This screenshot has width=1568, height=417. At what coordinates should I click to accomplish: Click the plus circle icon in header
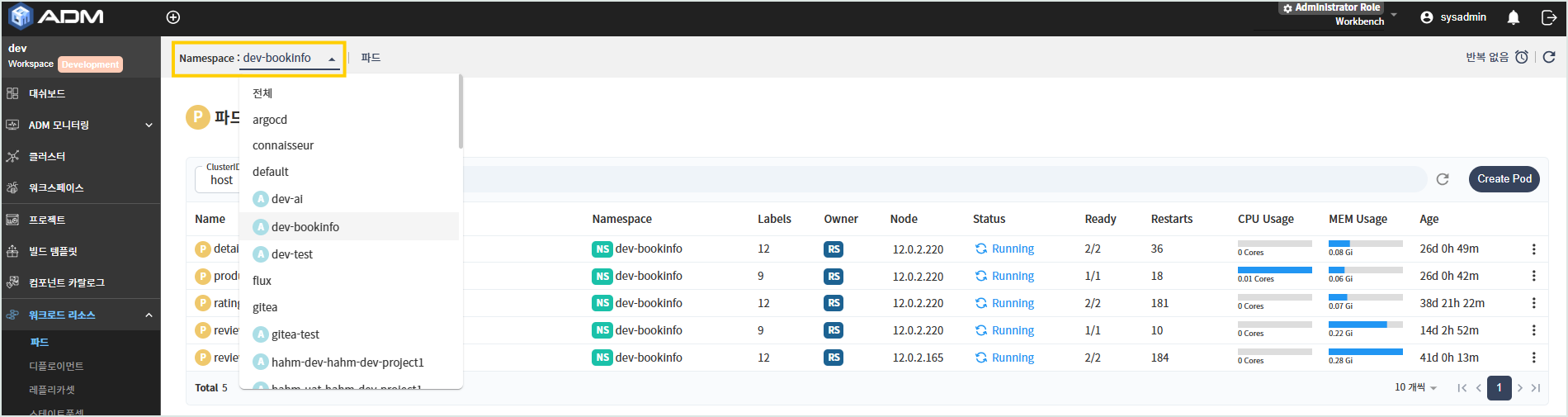(173, 17)
